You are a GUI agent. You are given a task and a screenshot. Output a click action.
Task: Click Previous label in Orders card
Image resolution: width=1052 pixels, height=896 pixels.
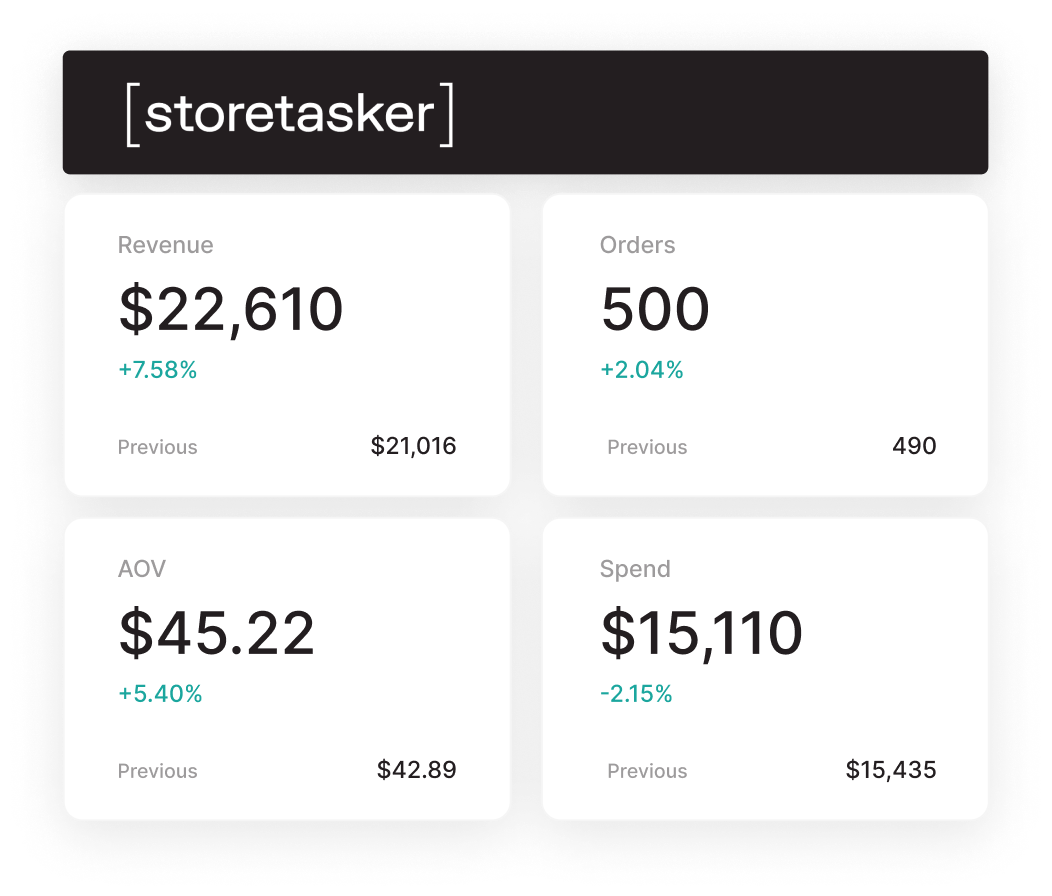click(x=647, y=448)
